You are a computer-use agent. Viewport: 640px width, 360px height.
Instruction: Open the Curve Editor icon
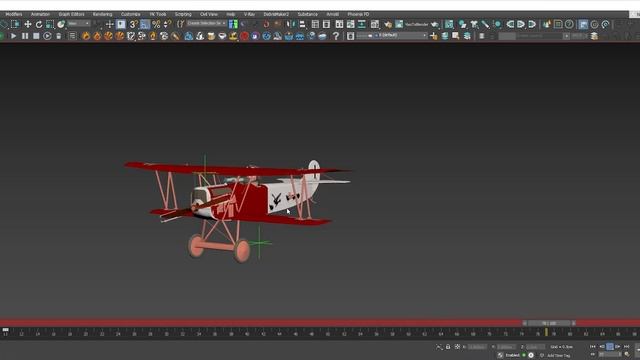[351, 24]
